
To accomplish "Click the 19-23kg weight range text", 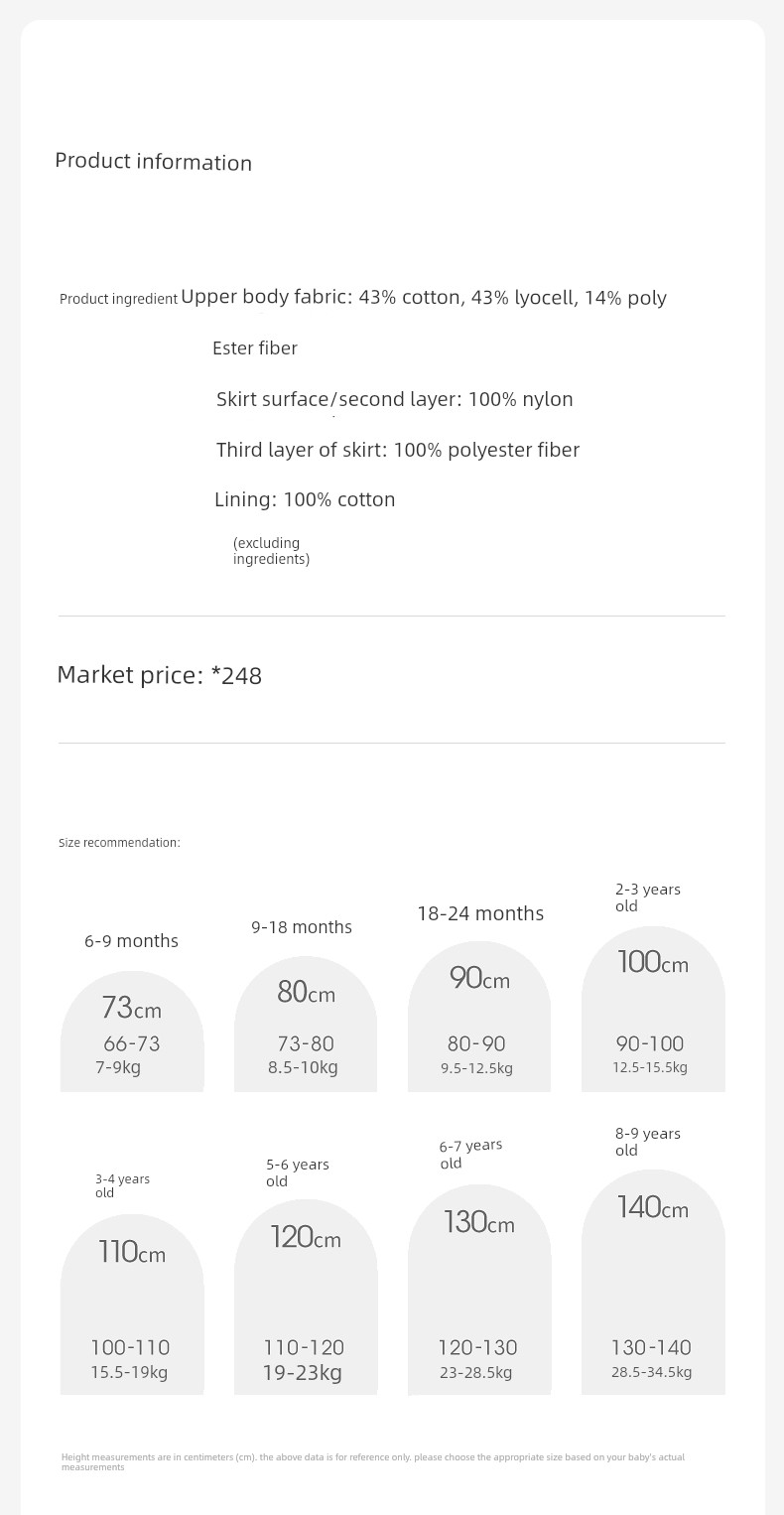I will [303, 1373].
